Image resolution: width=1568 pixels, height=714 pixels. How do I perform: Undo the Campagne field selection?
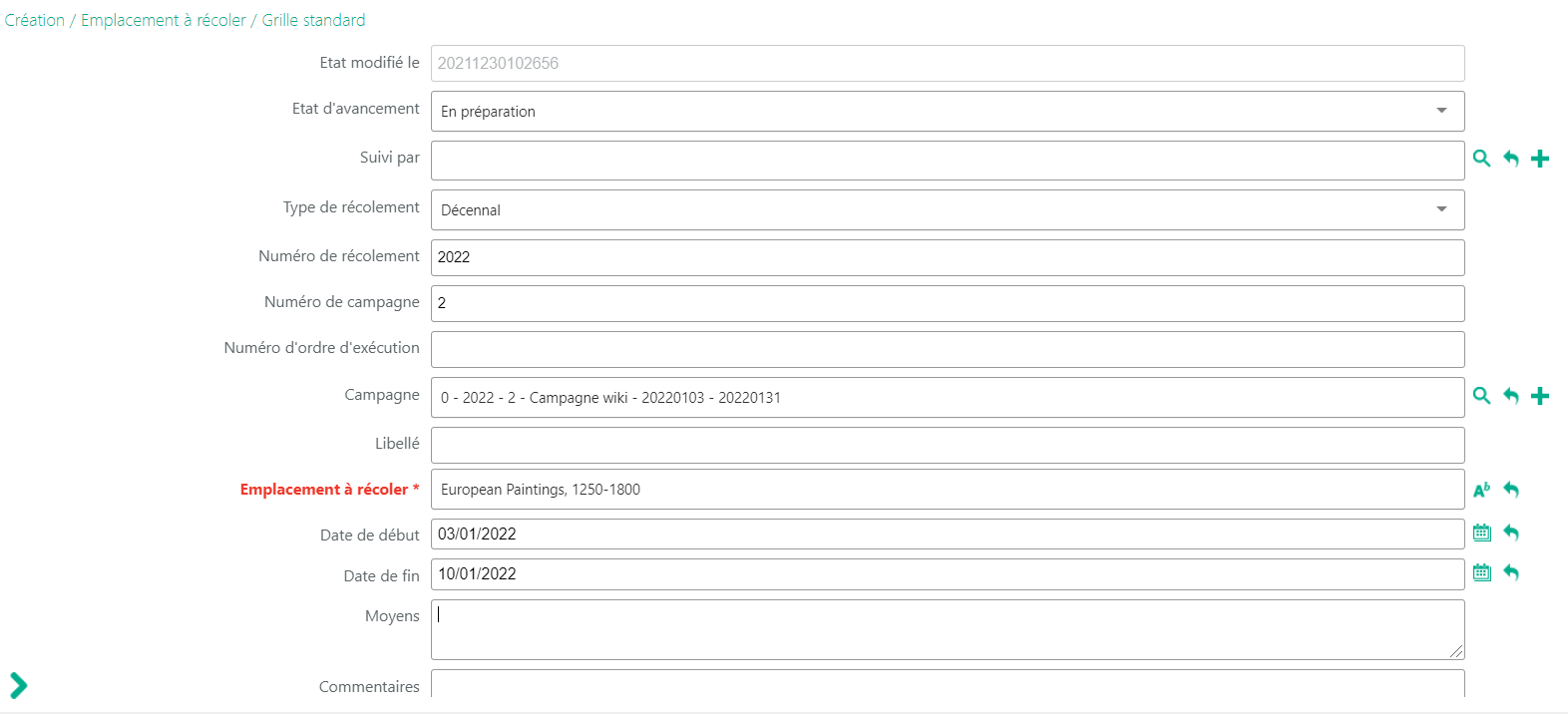[1511, 396]
